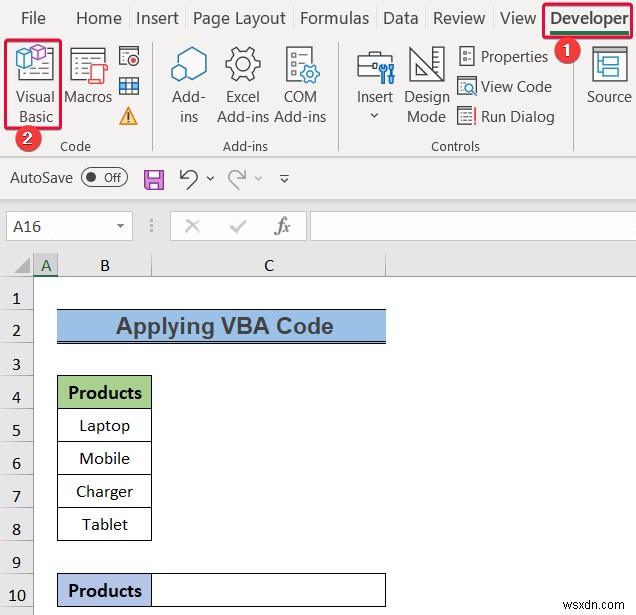Click the blue Products label in row 10
This screenshot has width=636, height=615.
point(105,590)
